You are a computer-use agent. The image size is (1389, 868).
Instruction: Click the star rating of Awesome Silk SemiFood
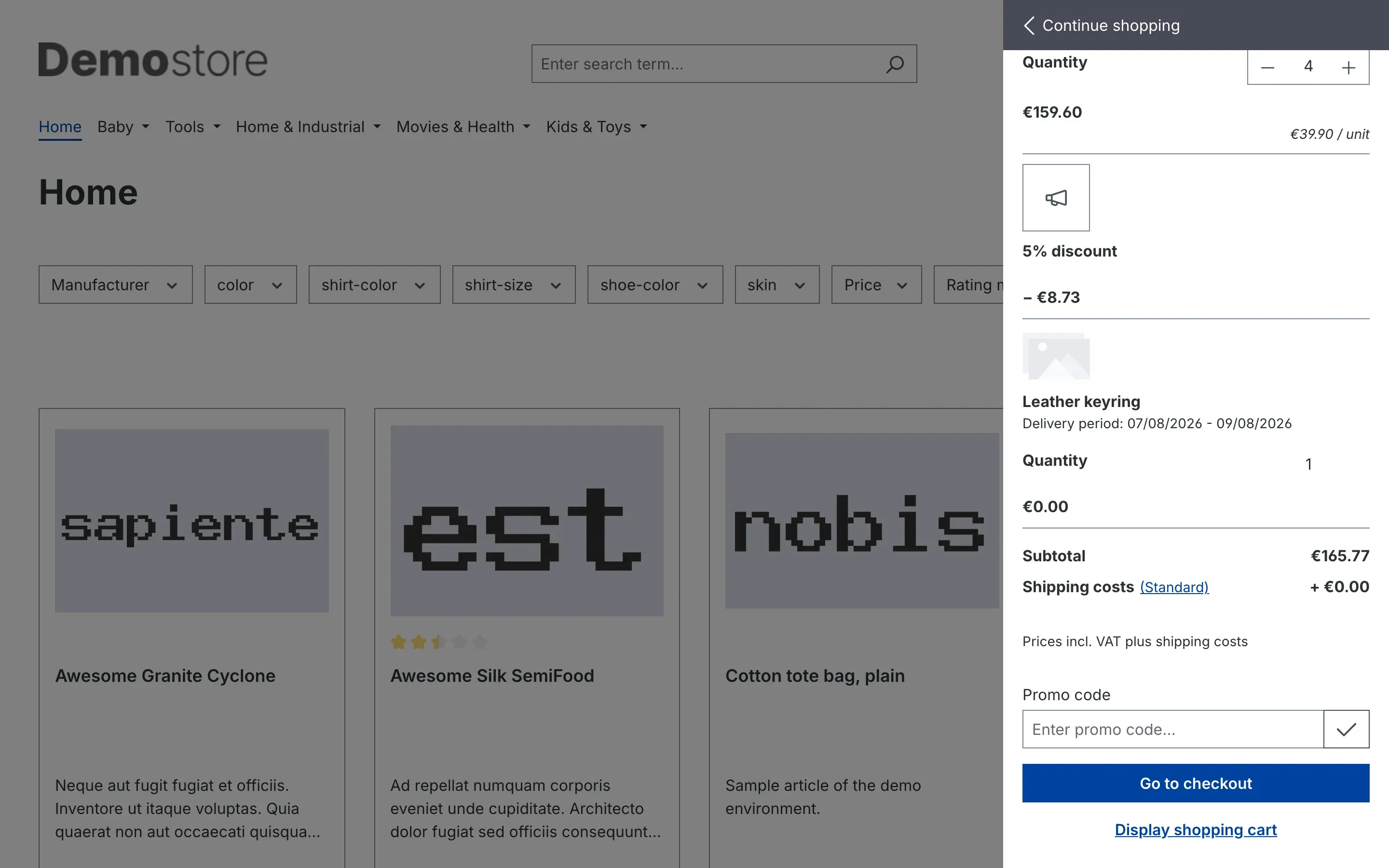point(438,642)
